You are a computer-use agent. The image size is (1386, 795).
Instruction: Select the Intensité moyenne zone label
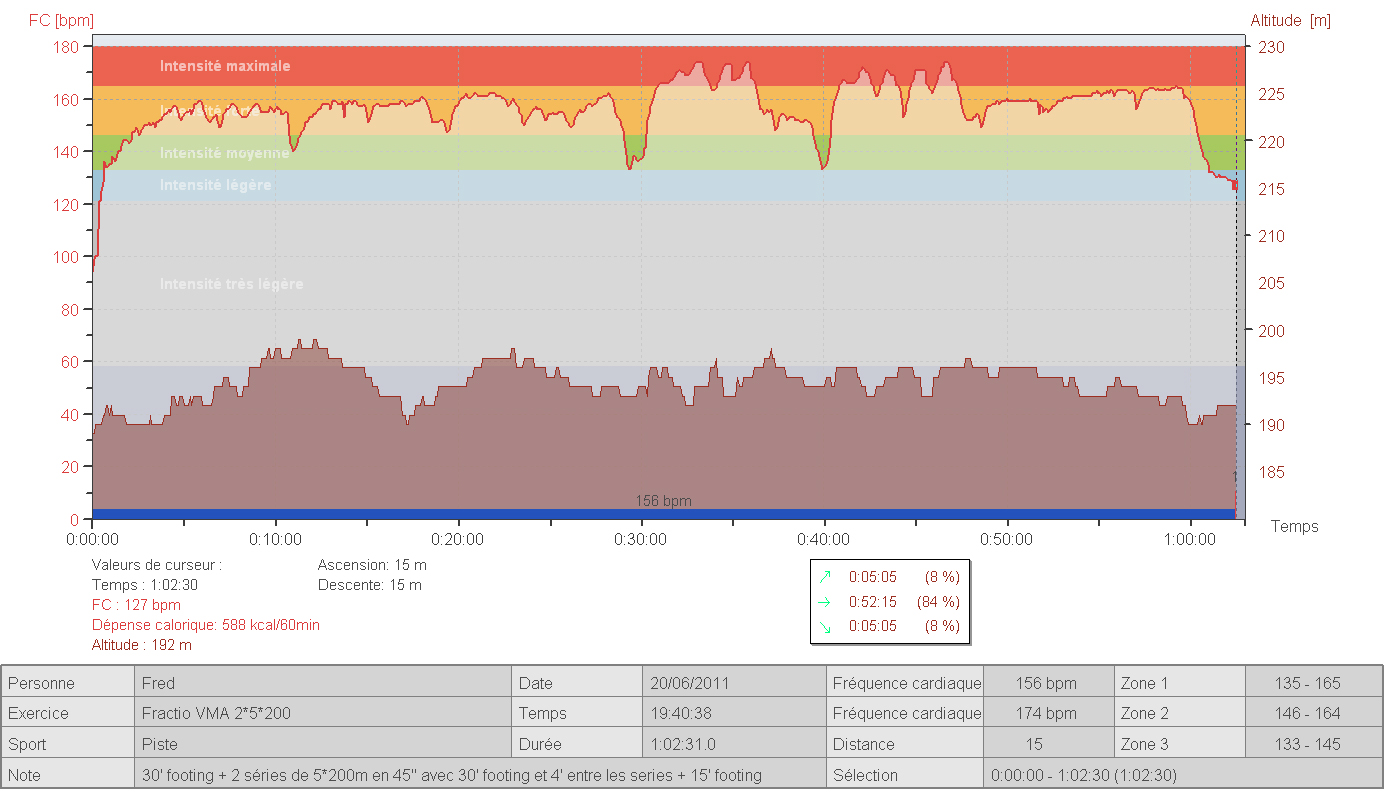tap(225, 153)
